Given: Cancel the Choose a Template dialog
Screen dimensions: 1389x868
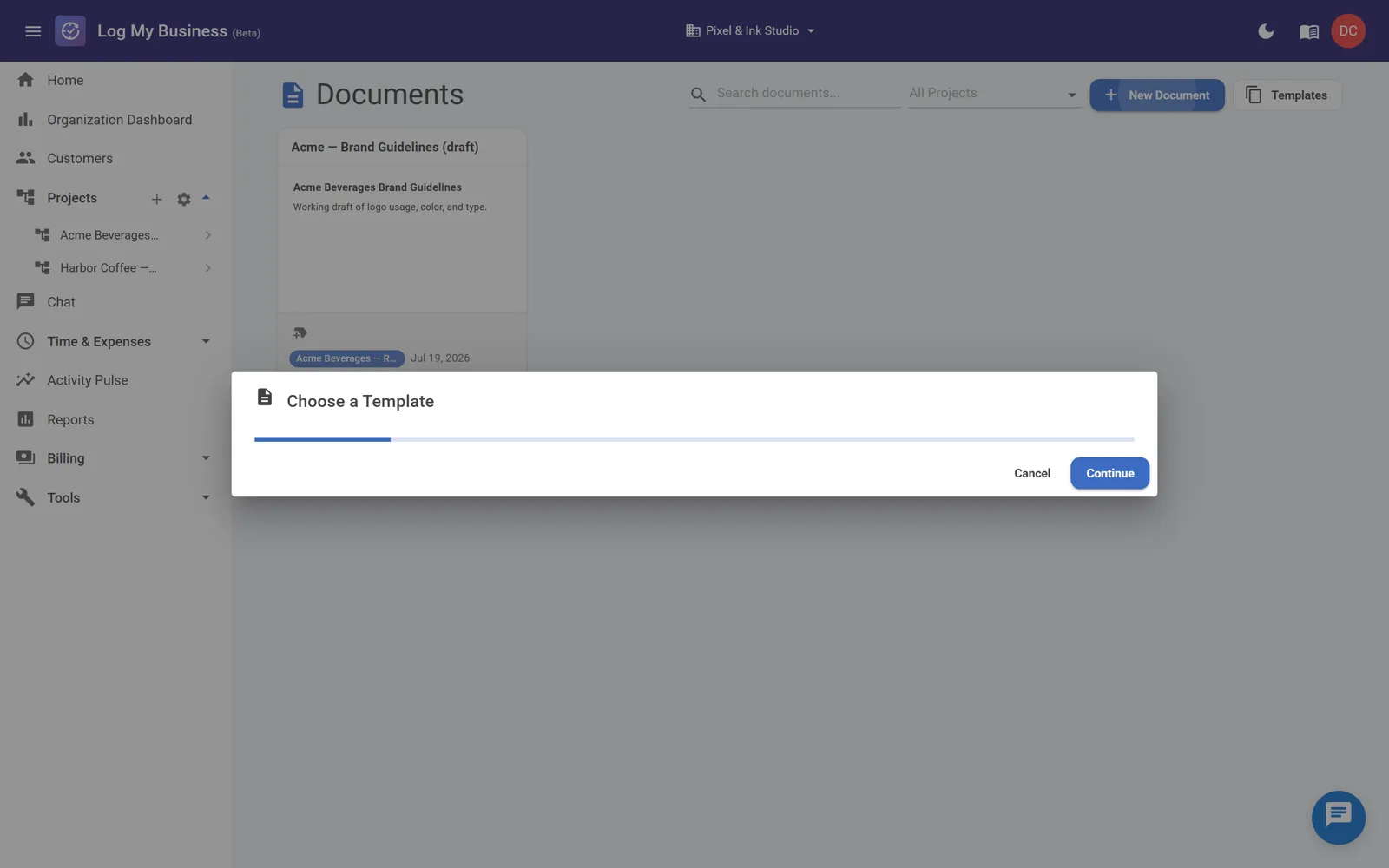Looking at the screenshot, I should tap(1032, 473).
